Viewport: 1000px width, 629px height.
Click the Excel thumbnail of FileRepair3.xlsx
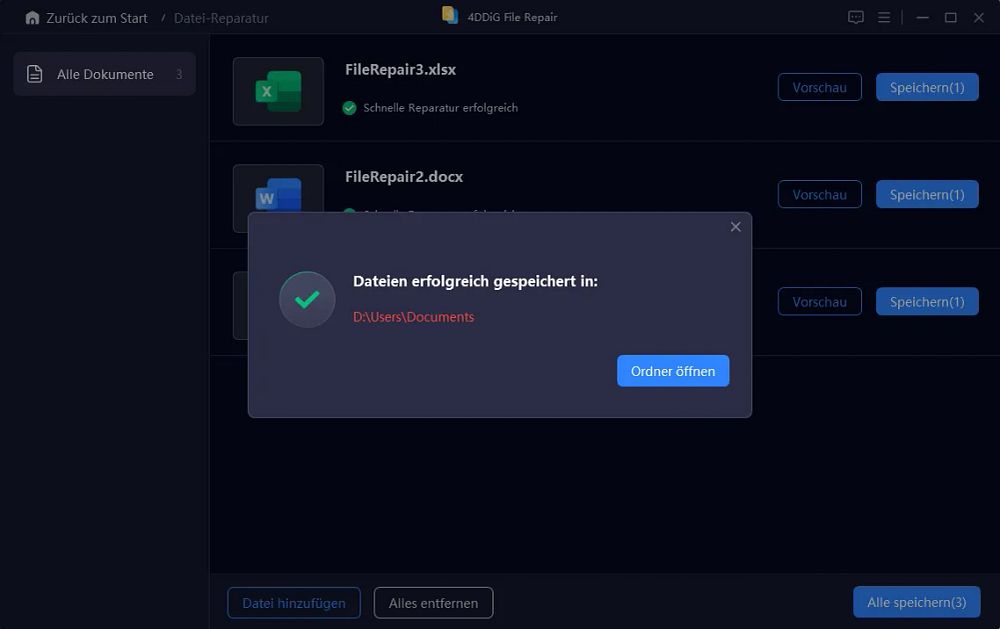click(278, 91)
